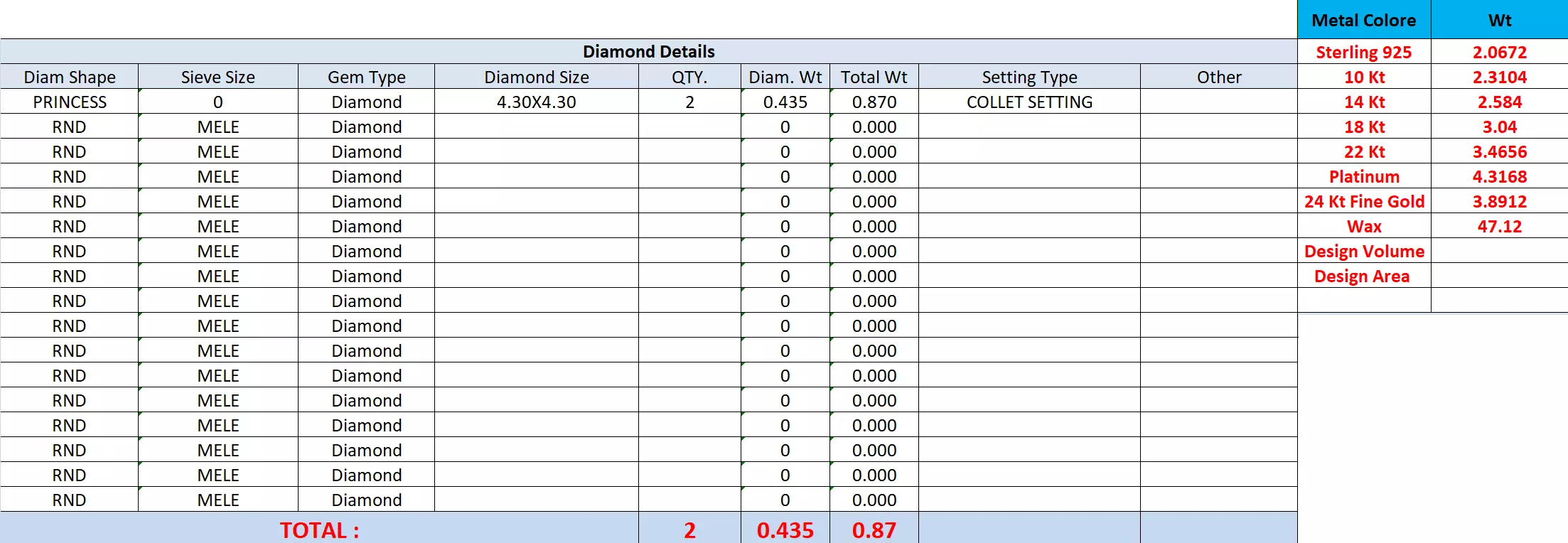
Task: Select the Setting Type column header
Action: [1029, 77]
